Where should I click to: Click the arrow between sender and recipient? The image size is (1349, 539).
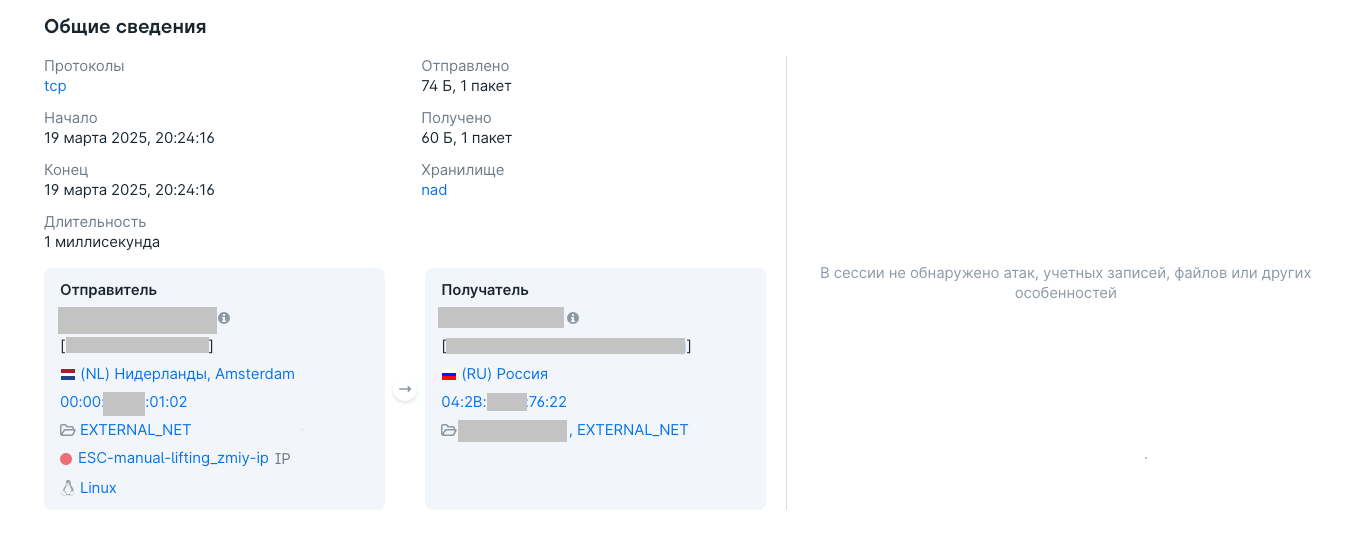(405, 389)
